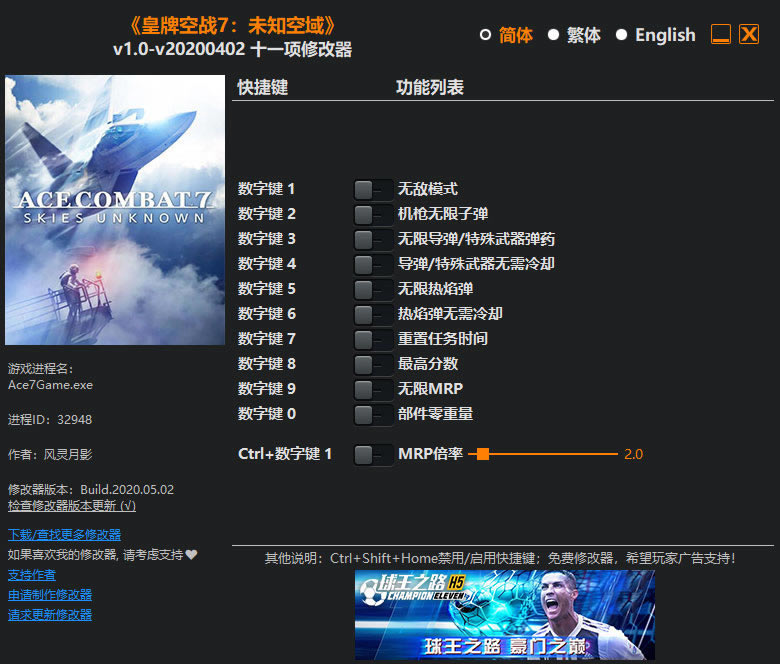Enable MRP倍率 multiplier toggle

373,454
